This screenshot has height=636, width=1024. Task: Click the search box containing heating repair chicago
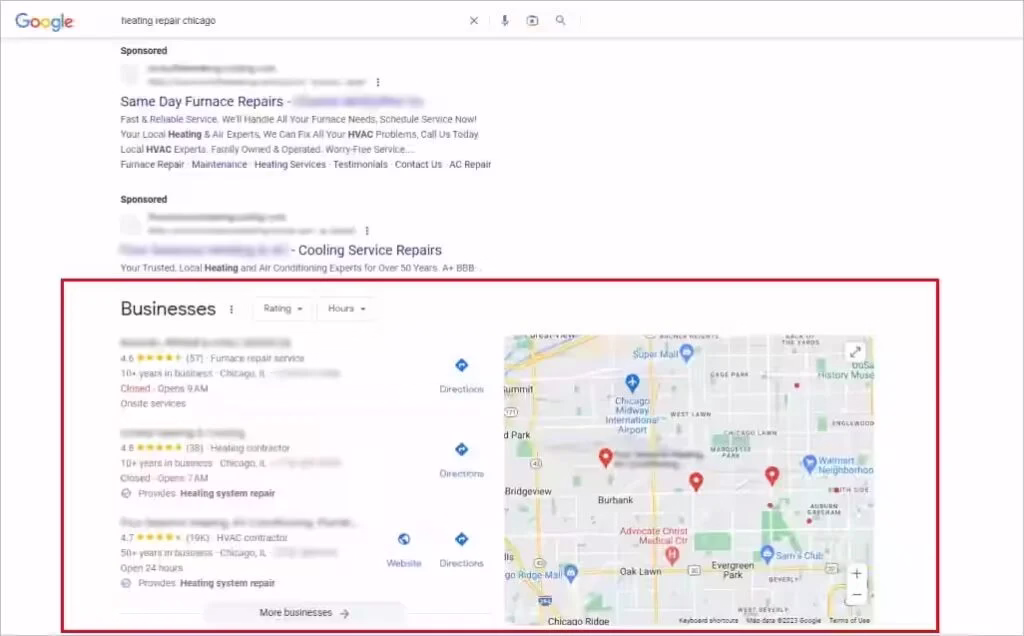(x=291, y=21)
